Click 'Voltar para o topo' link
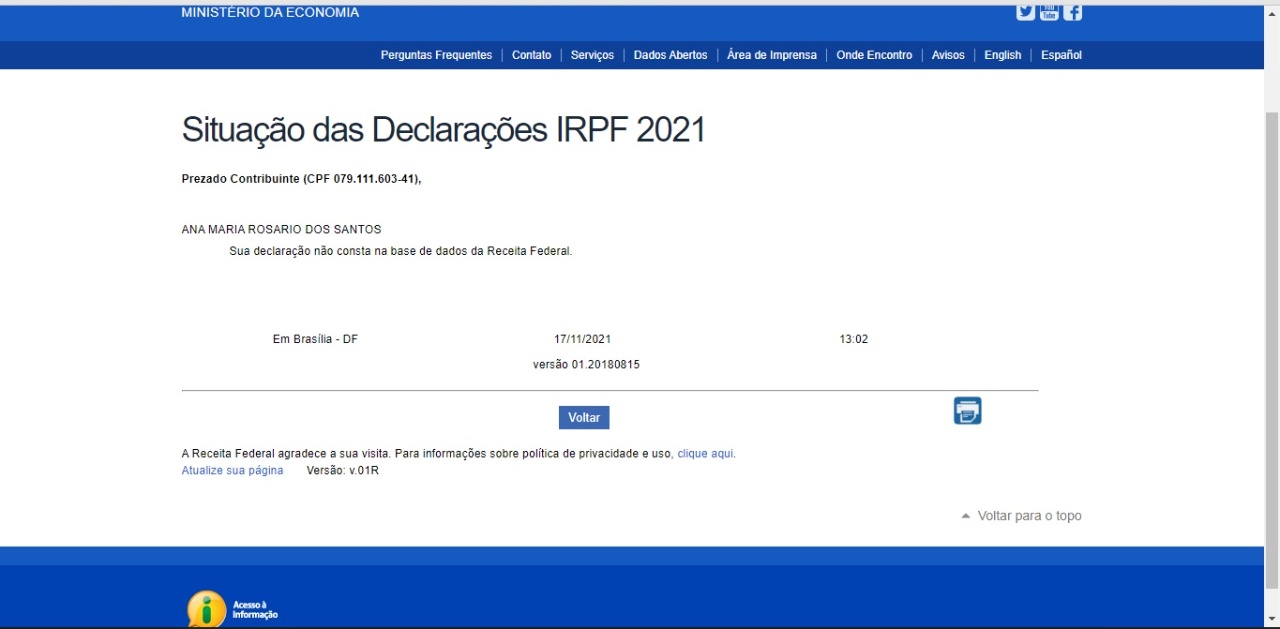The image size is (1280, 629). click(x=1030, y=516)
